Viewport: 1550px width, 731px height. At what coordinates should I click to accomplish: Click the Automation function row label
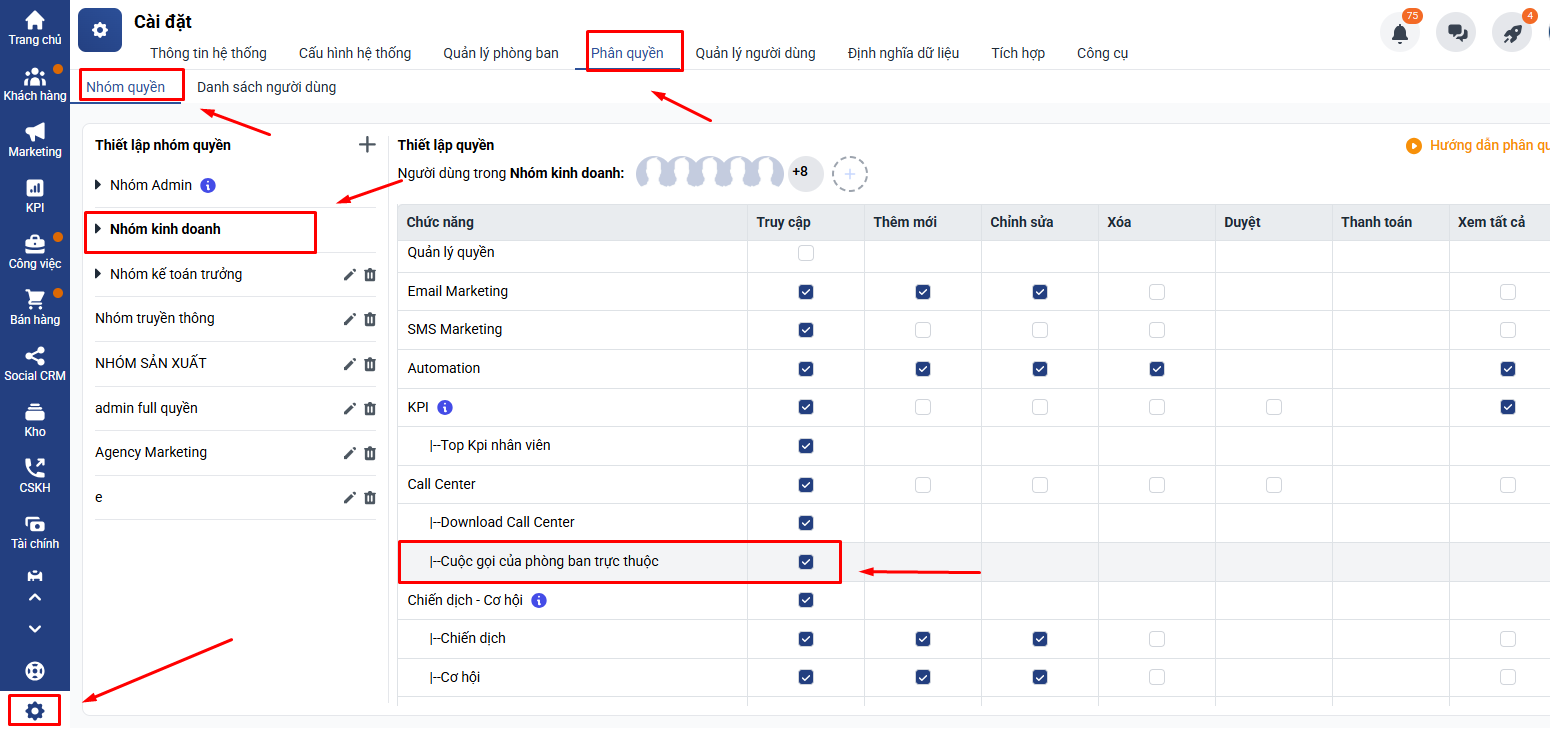point(444,368)
